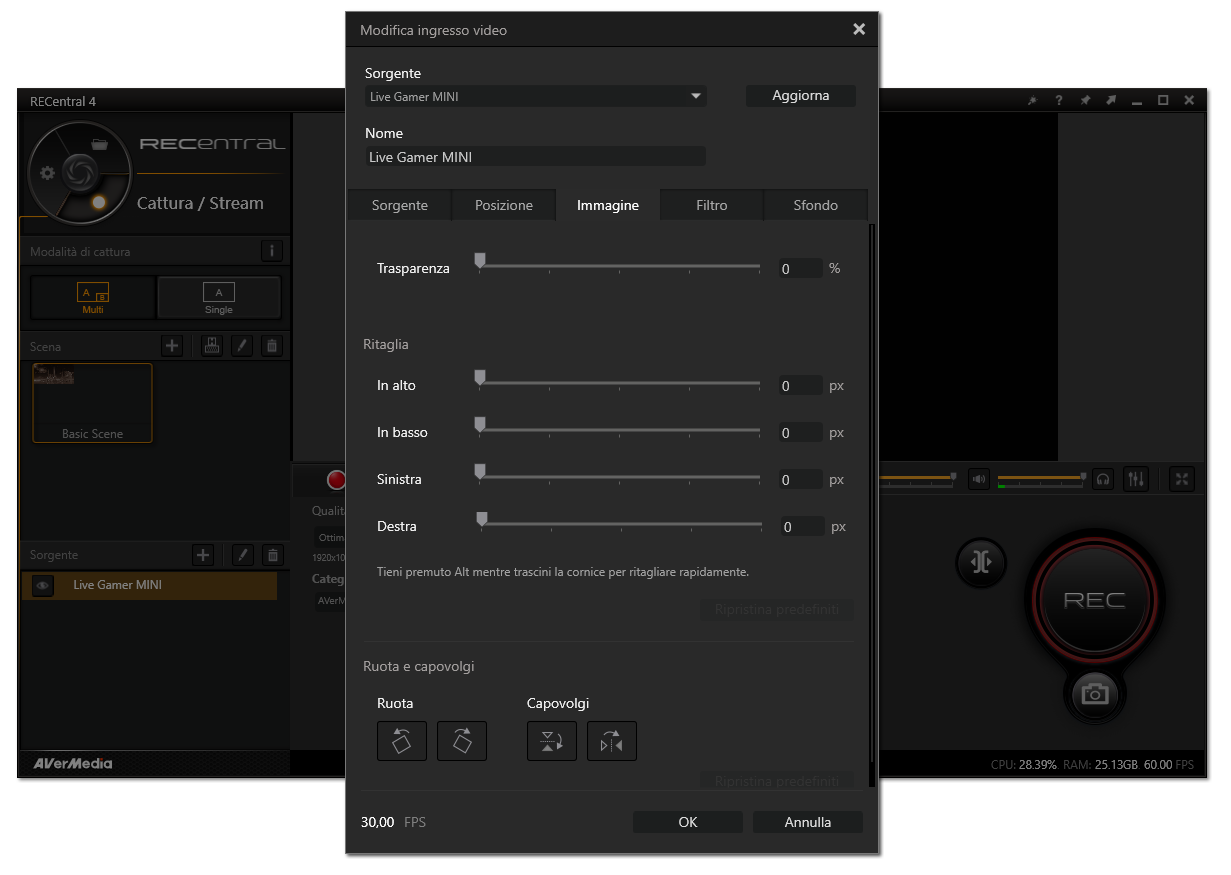Open the audio mixer sliders icon
The width and height of the screenshot is (1231, 875).
(1136, 479)
